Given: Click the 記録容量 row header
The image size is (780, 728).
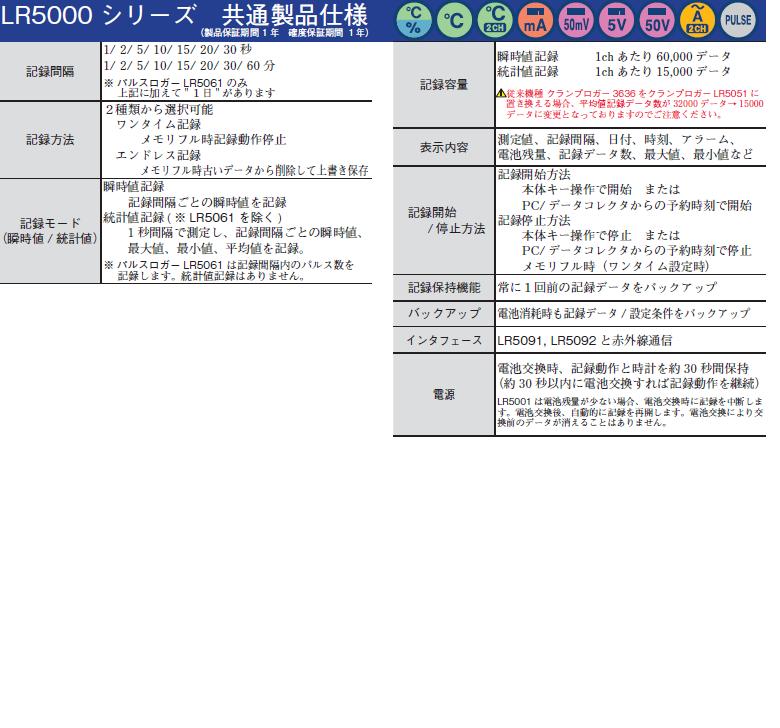Looking at the screenshot, I should (443, 85).
